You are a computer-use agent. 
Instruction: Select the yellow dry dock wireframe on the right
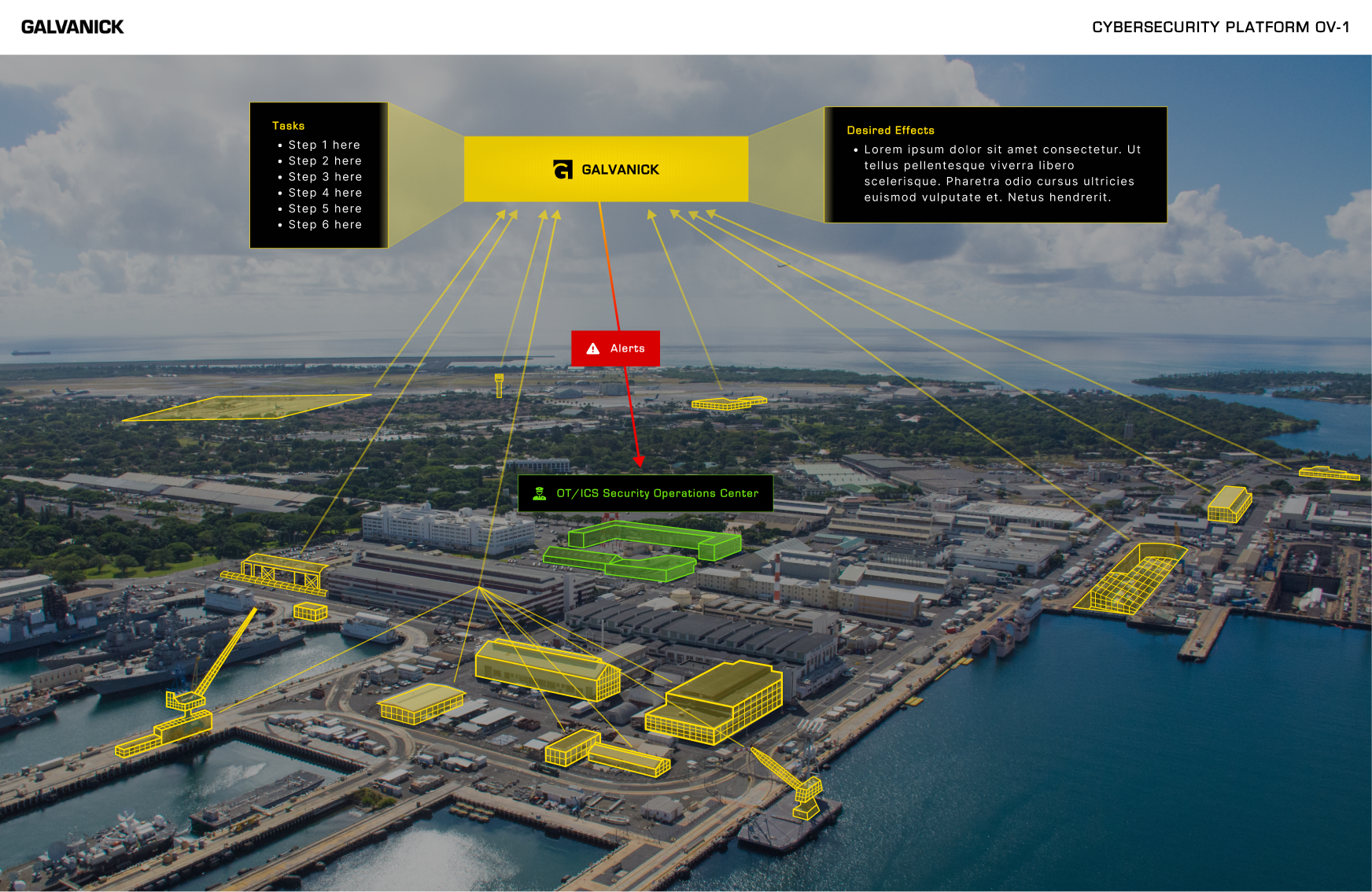point(1130,578)
